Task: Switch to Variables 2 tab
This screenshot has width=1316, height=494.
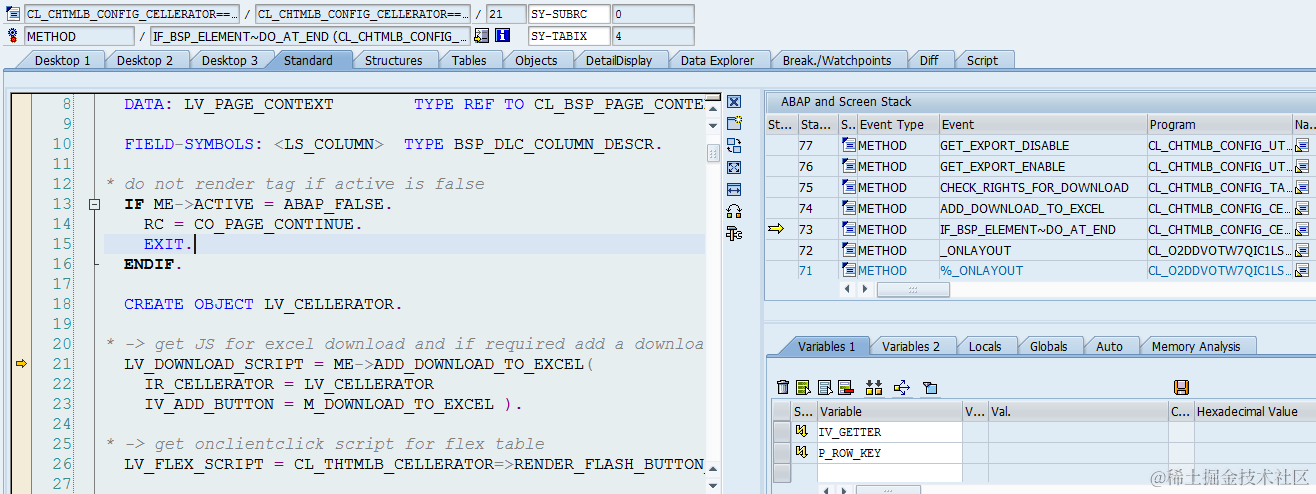Action: tap(911, 346)
